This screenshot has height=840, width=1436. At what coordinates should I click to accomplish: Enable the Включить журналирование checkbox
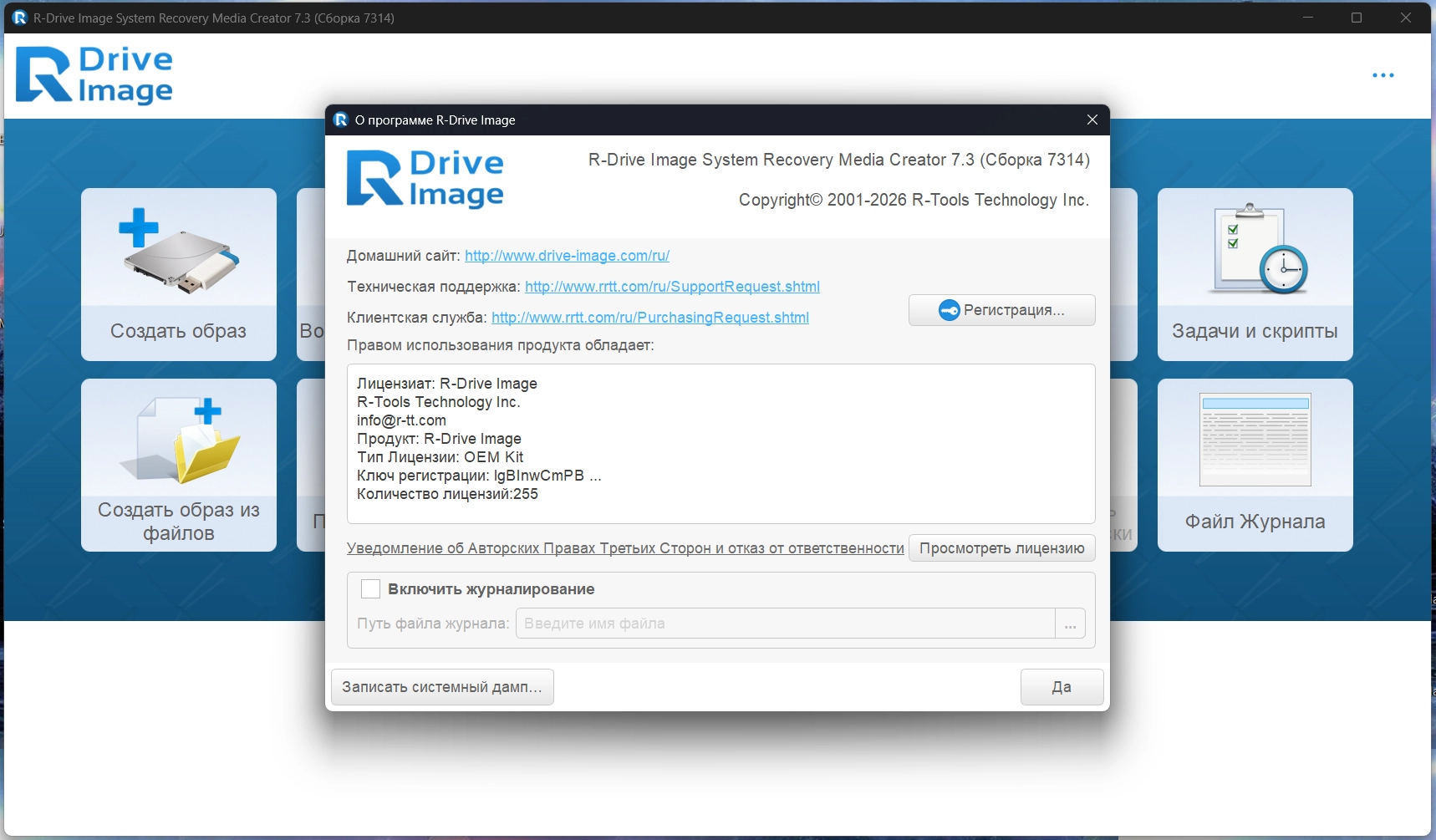click(370, 589)
